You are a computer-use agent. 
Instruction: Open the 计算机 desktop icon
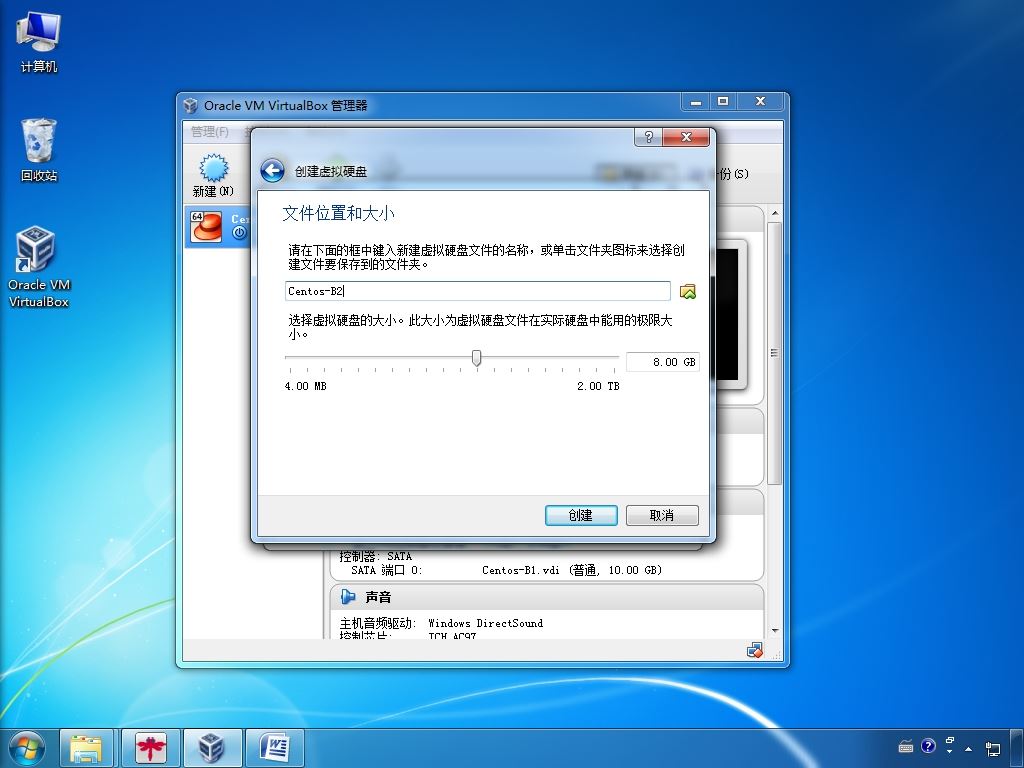click(39, 41)
